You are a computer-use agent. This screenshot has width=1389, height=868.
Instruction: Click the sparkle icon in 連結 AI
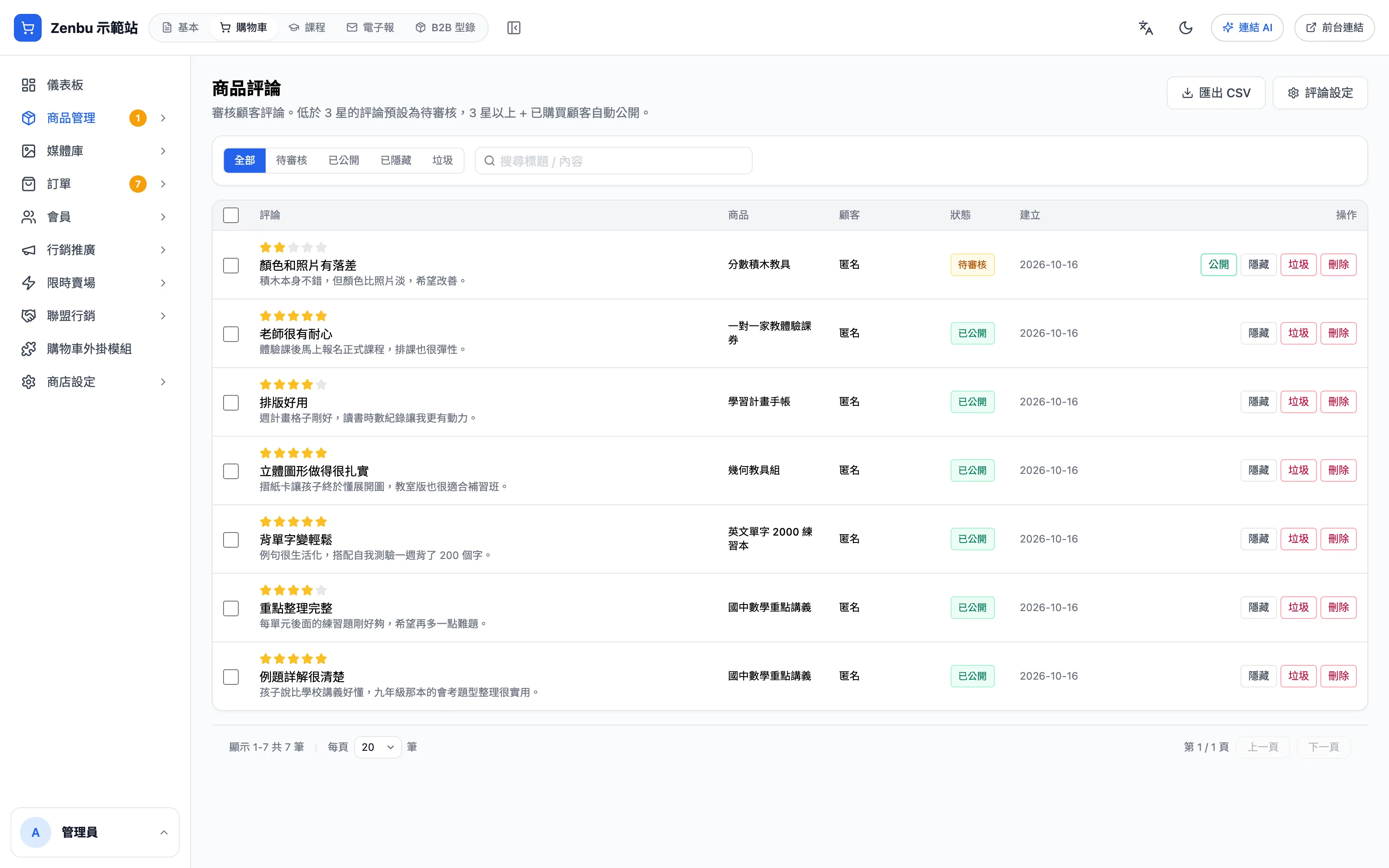click(x=1228, y=27)
